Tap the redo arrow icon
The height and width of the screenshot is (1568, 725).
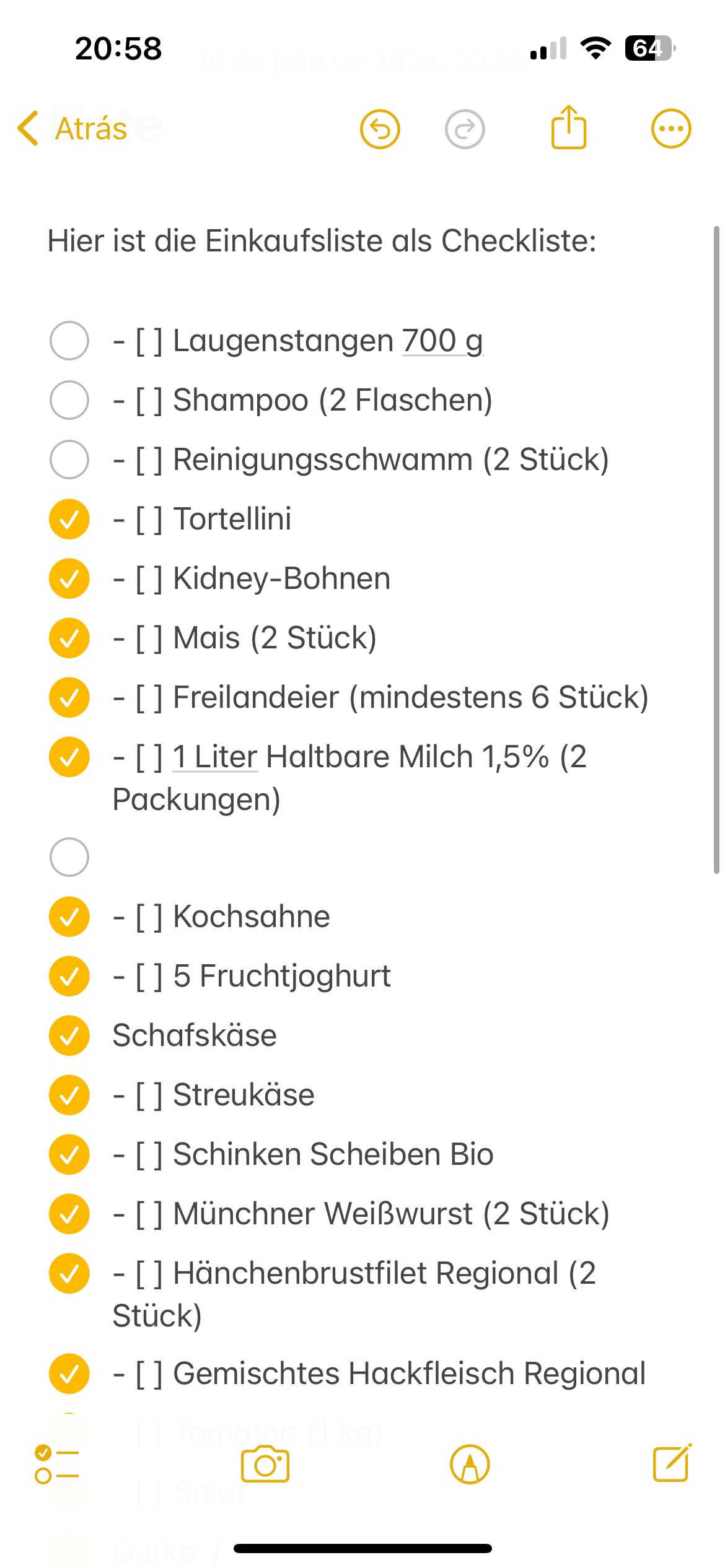click(465, 129)
